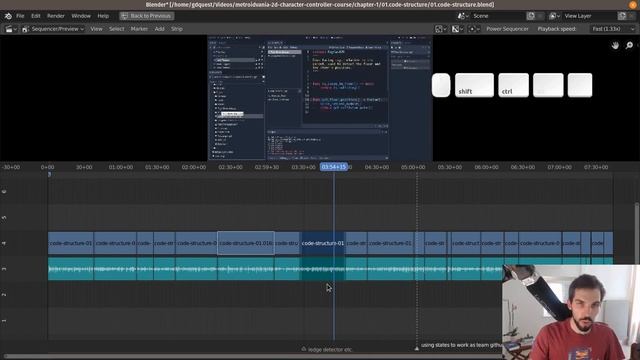Open the view layer browse icon dropdown

pos(554,16)
